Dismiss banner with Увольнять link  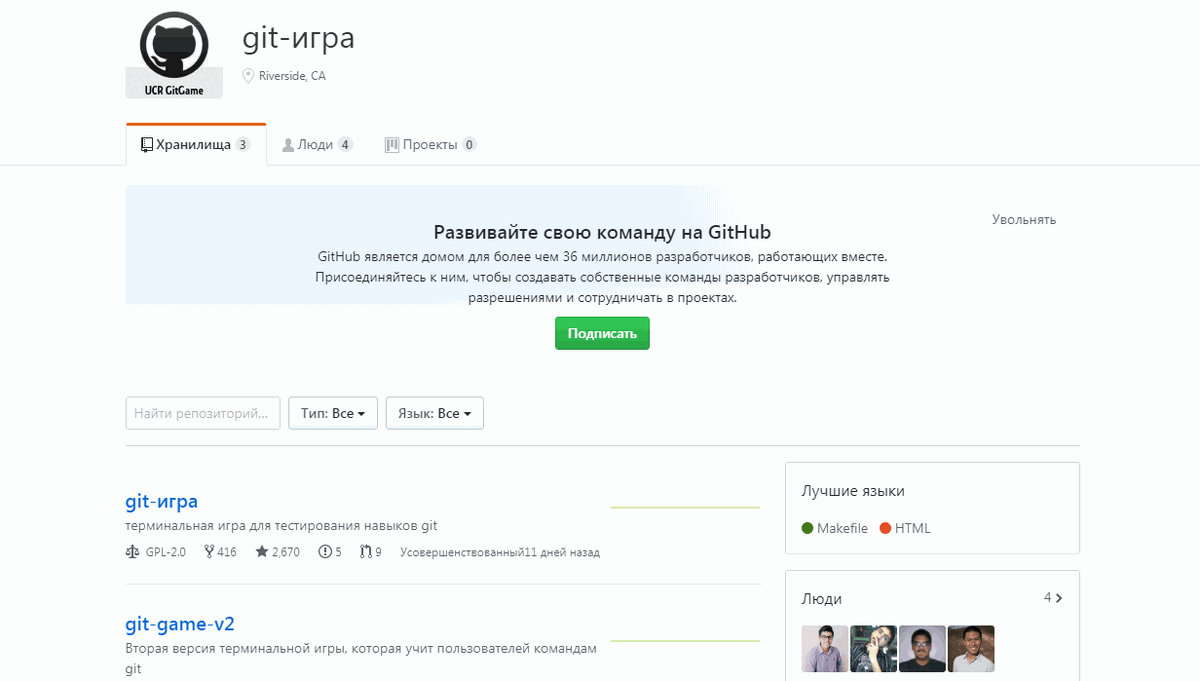tap(1024, 220)
